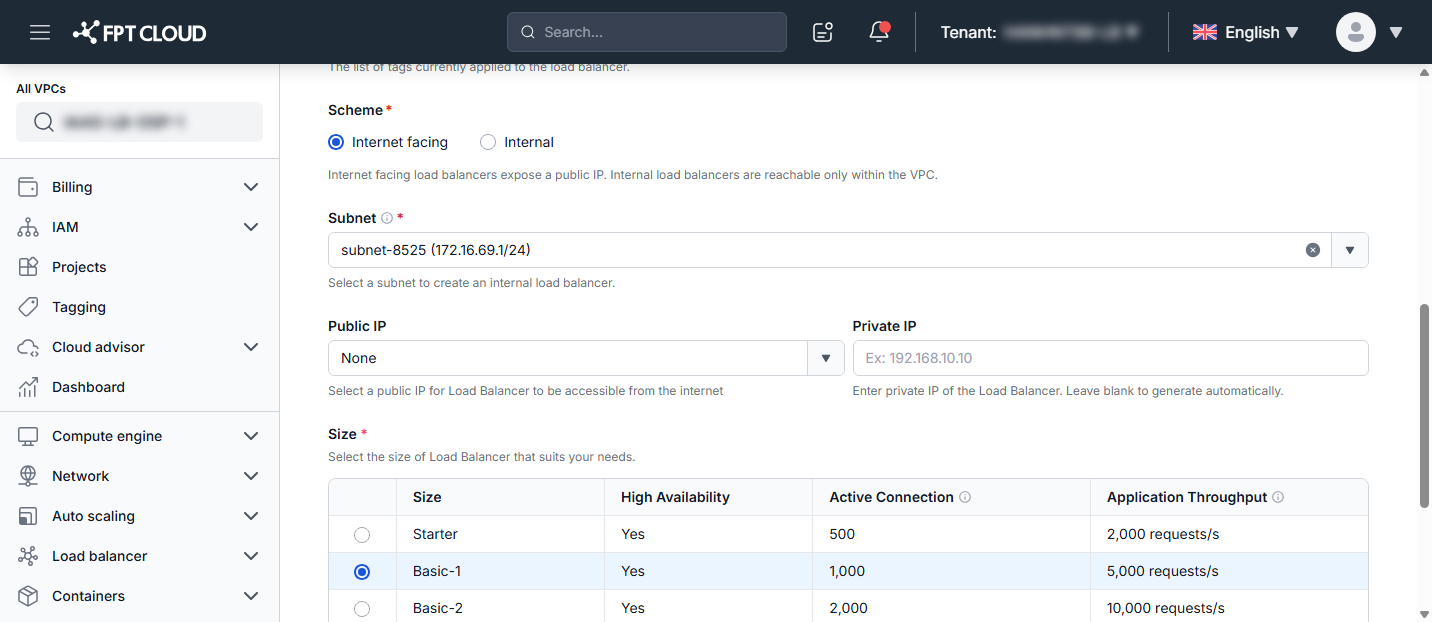Click the page vertical scrollbar thumb
Viewport: 1432px width, 622px height.
[1424, 405]
